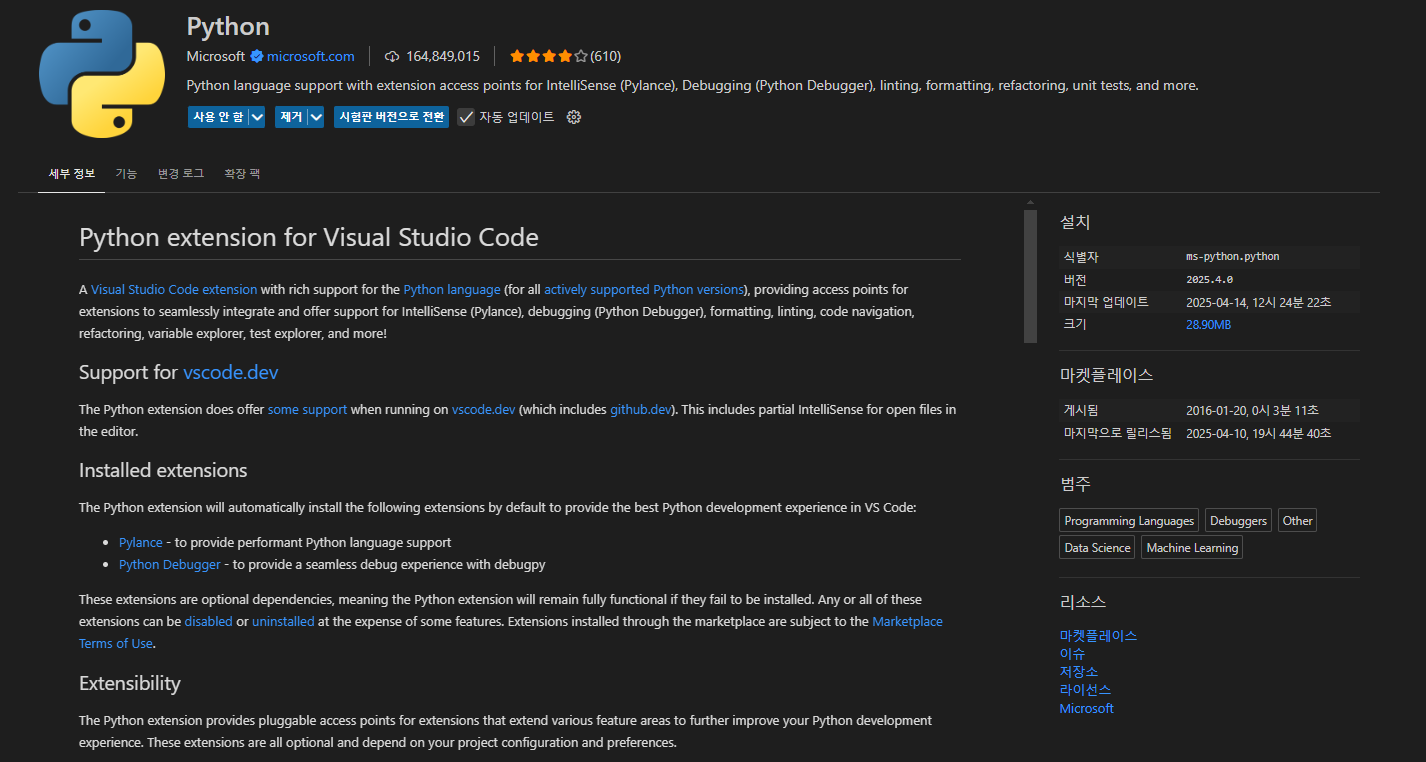Open the github.dev link
This screenshot has height=762, width=1426.
641,409
